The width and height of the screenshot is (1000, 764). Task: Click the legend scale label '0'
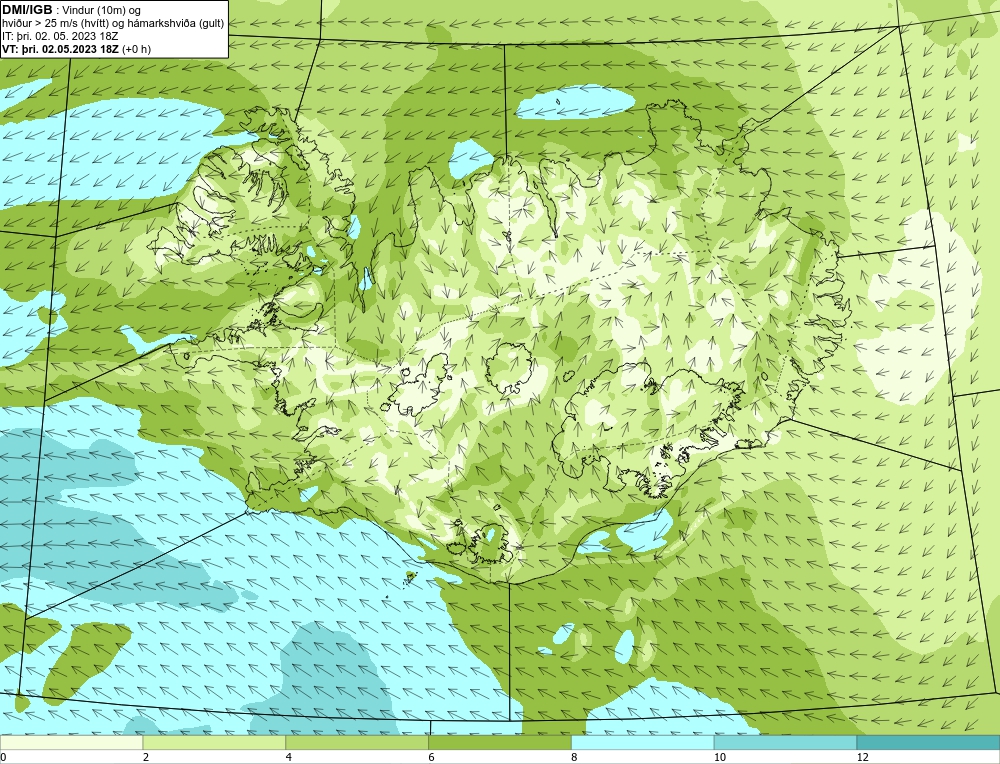coord(3,757)
